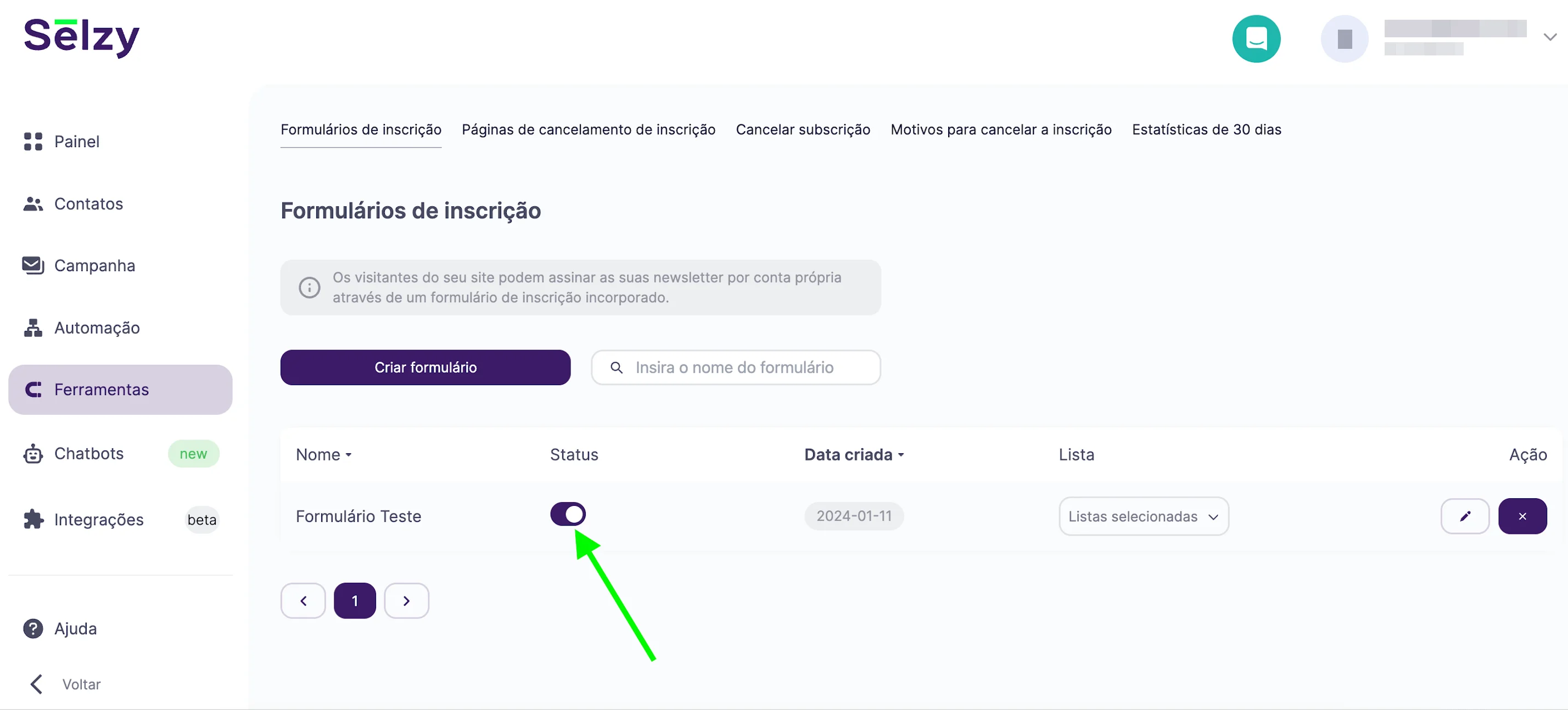The image size is (1568, 710).
Task: Delete Formulário Teste with X button
Action: tap(1522, 516)
